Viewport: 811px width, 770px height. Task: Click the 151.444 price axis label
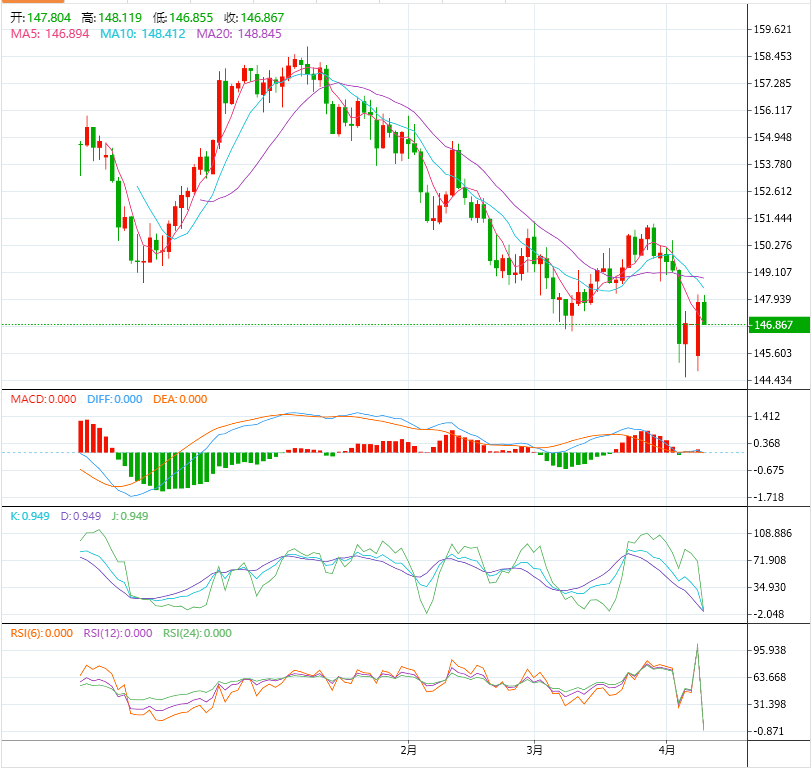[x=772, y=218]
